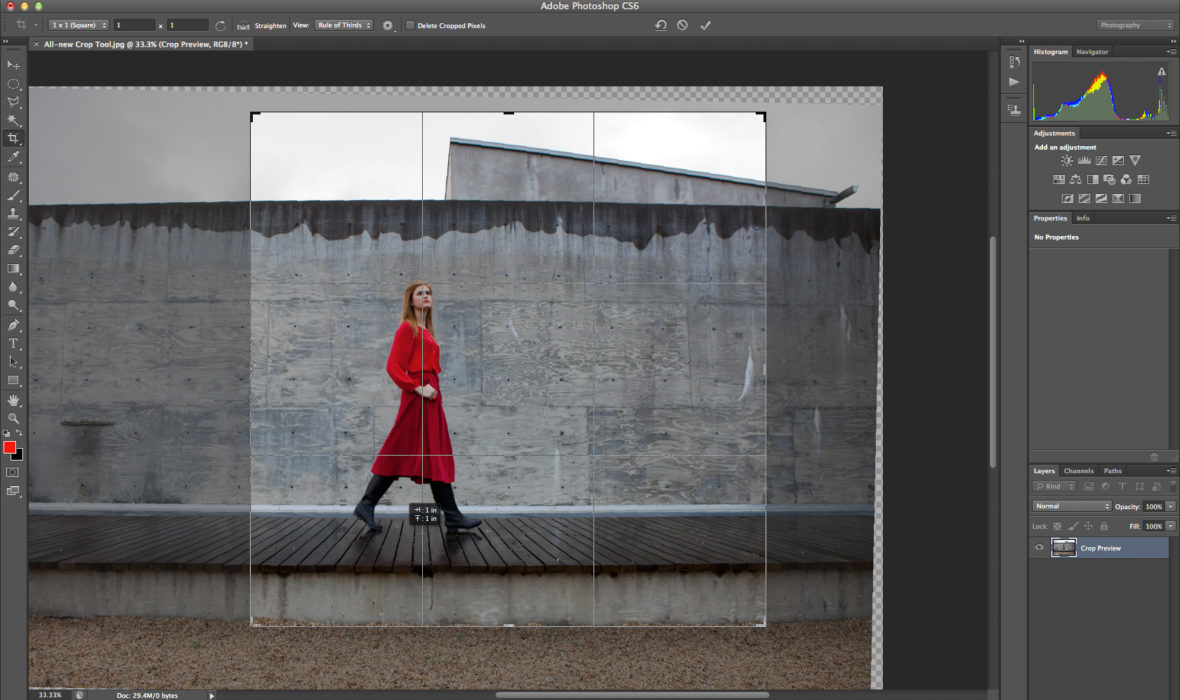Select the Hand tool
The height and width of the screenshot is (700, 1180).
(13, 400)
